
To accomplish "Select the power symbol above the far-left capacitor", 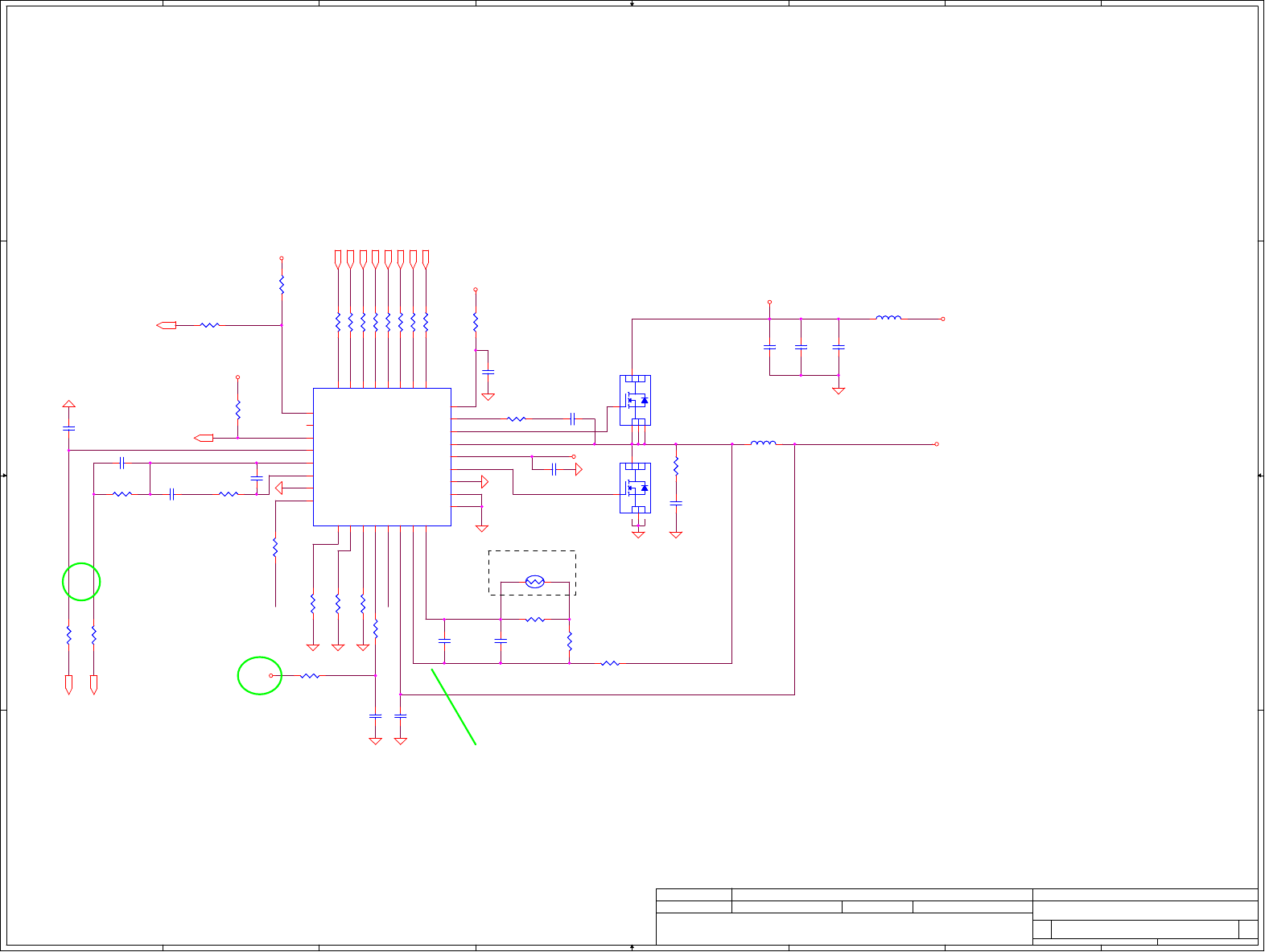I will (x=69, y=404).
